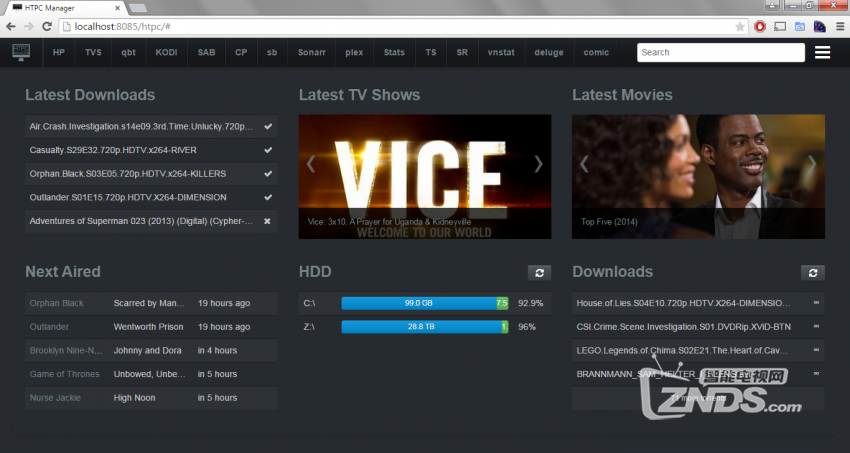Click X icon for Adventures of Superman

pos(267,221)
